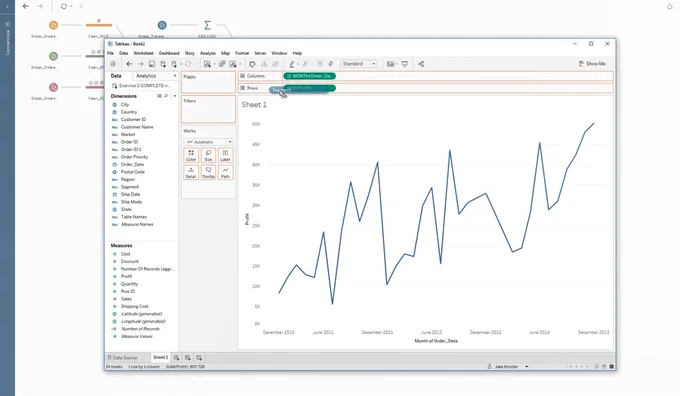
Task: Click the notification bell in background window
Action: tap(670, 6)
